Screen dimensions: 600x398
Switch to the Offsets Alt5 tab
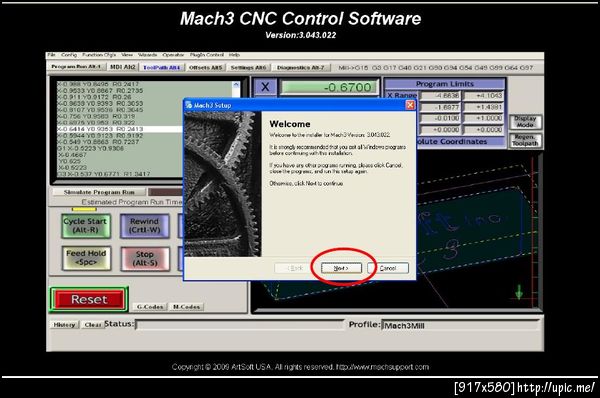click(x=205, y=67)
